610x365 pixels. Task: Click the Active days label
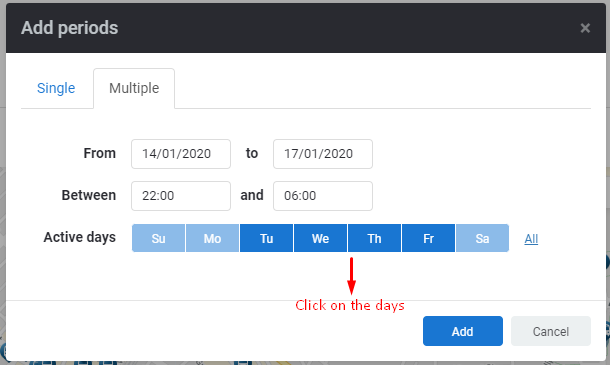80,237
